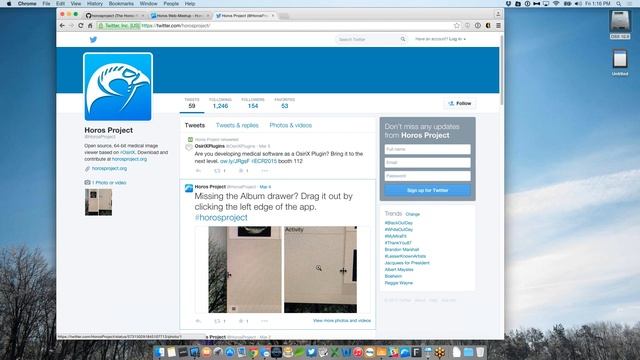Switch to Tweets & replies tab
This screenshot has height=360, width=640.
237,125
